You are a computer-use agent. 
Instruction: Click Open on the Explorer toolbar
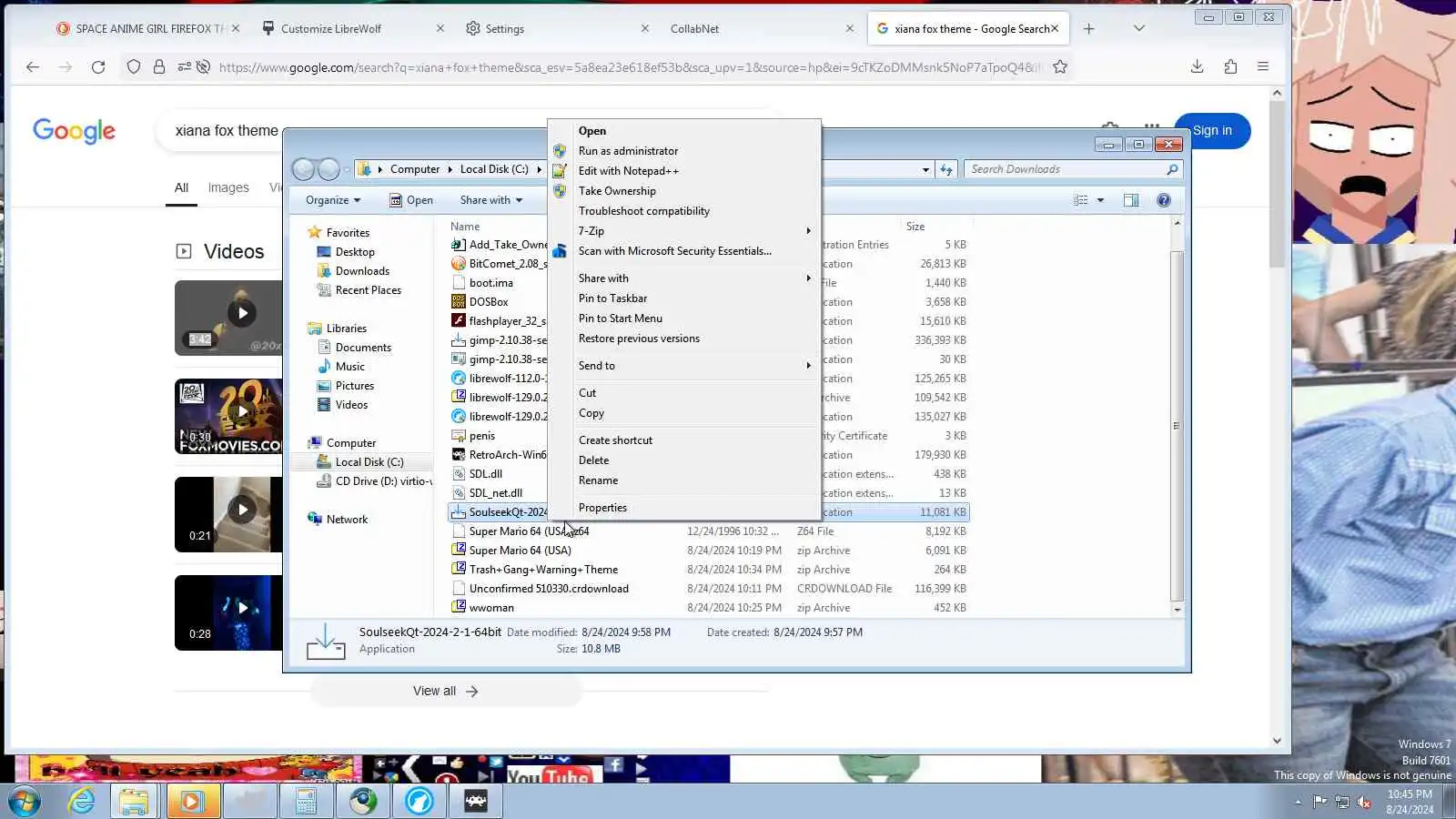(x=411, y=200)
